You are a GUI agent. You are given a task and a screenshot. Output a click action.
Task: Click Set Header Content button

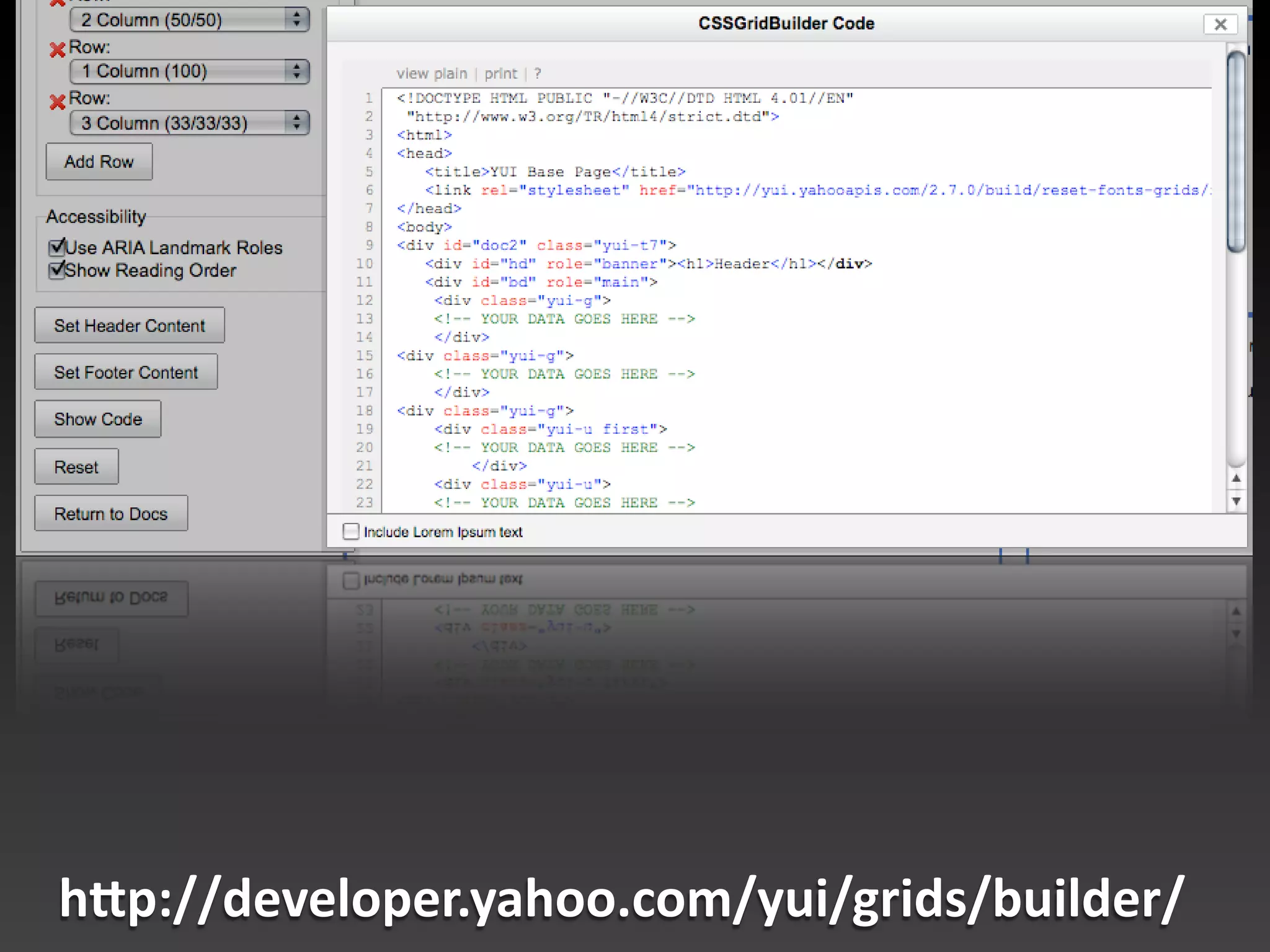pos(130,325)
